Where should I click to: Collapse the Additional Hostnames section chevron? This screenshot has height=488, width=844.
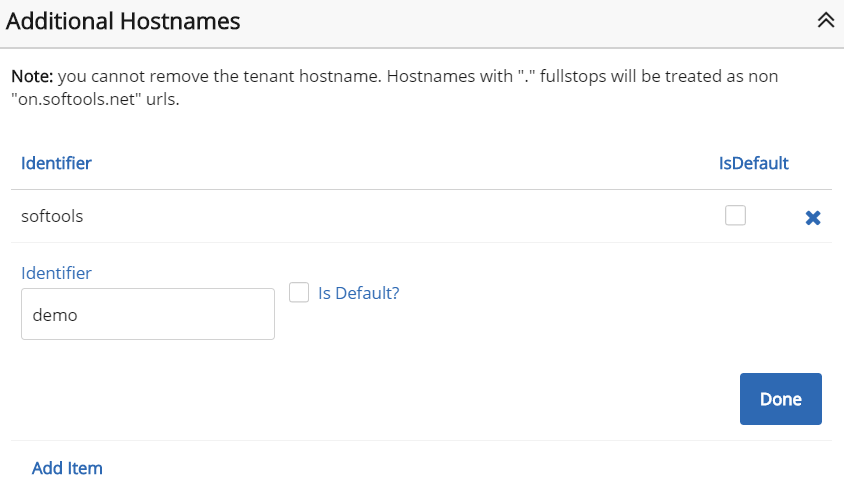[826, 20]
